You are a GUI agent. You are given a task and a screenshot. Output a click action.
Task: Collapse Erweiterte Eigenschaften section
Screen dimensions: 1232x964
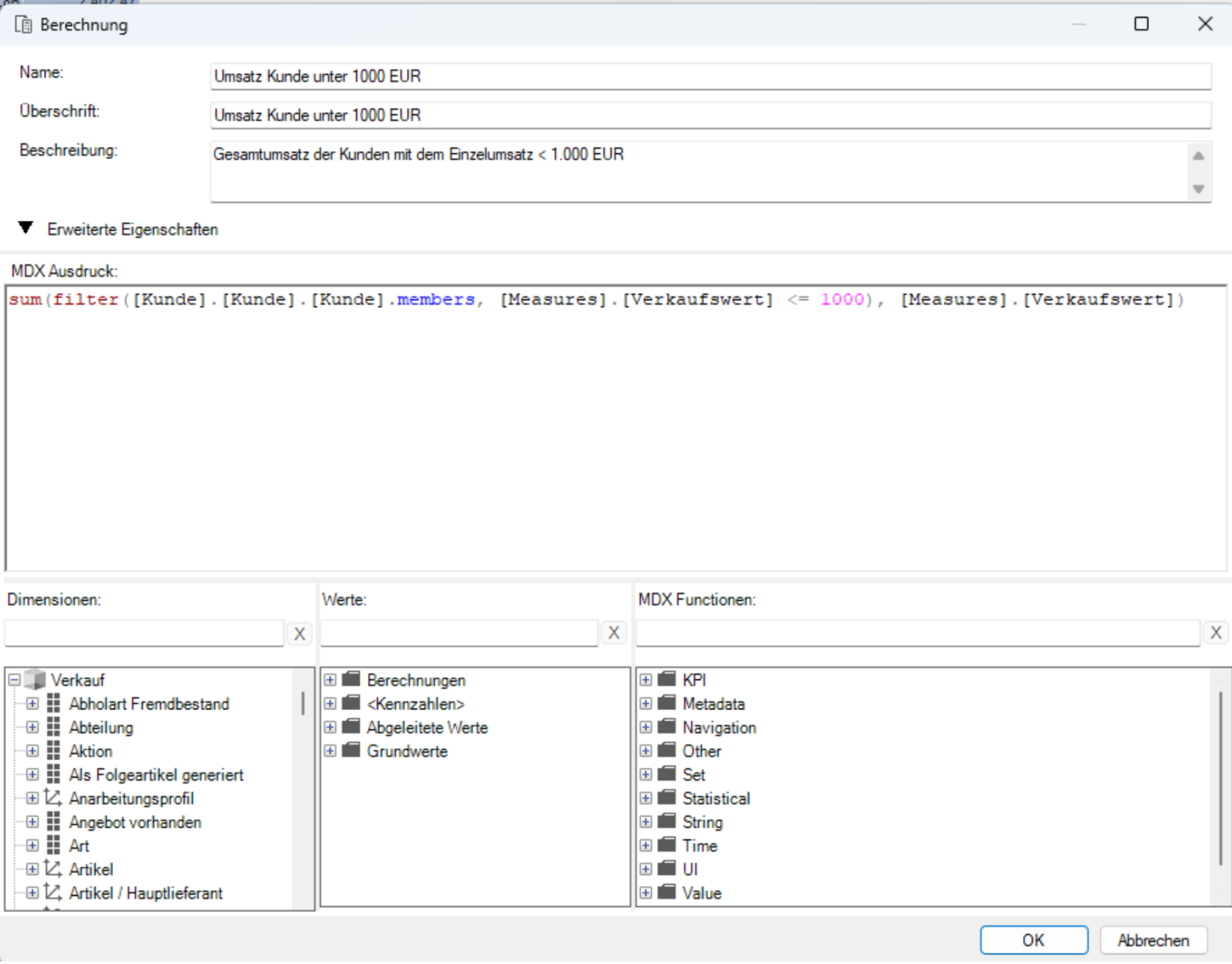(26, 228)
